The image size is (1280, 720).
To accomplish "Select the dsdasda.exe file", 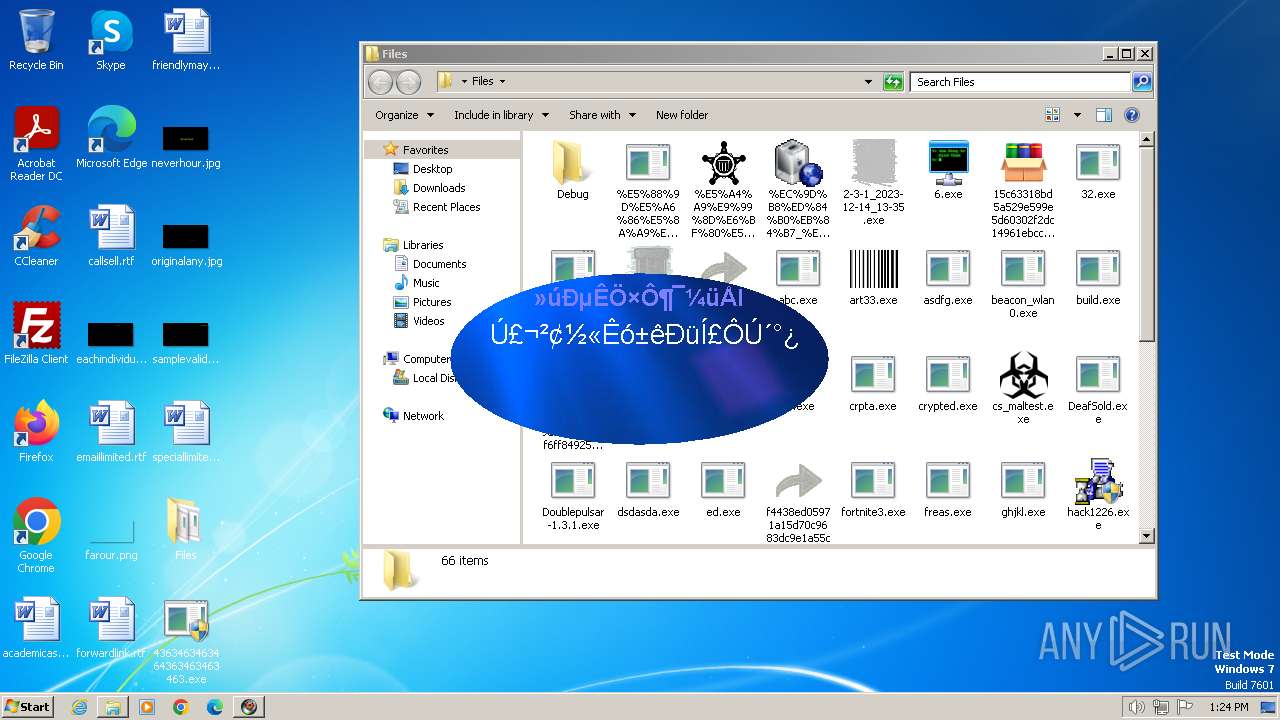I will coord(648,488).
